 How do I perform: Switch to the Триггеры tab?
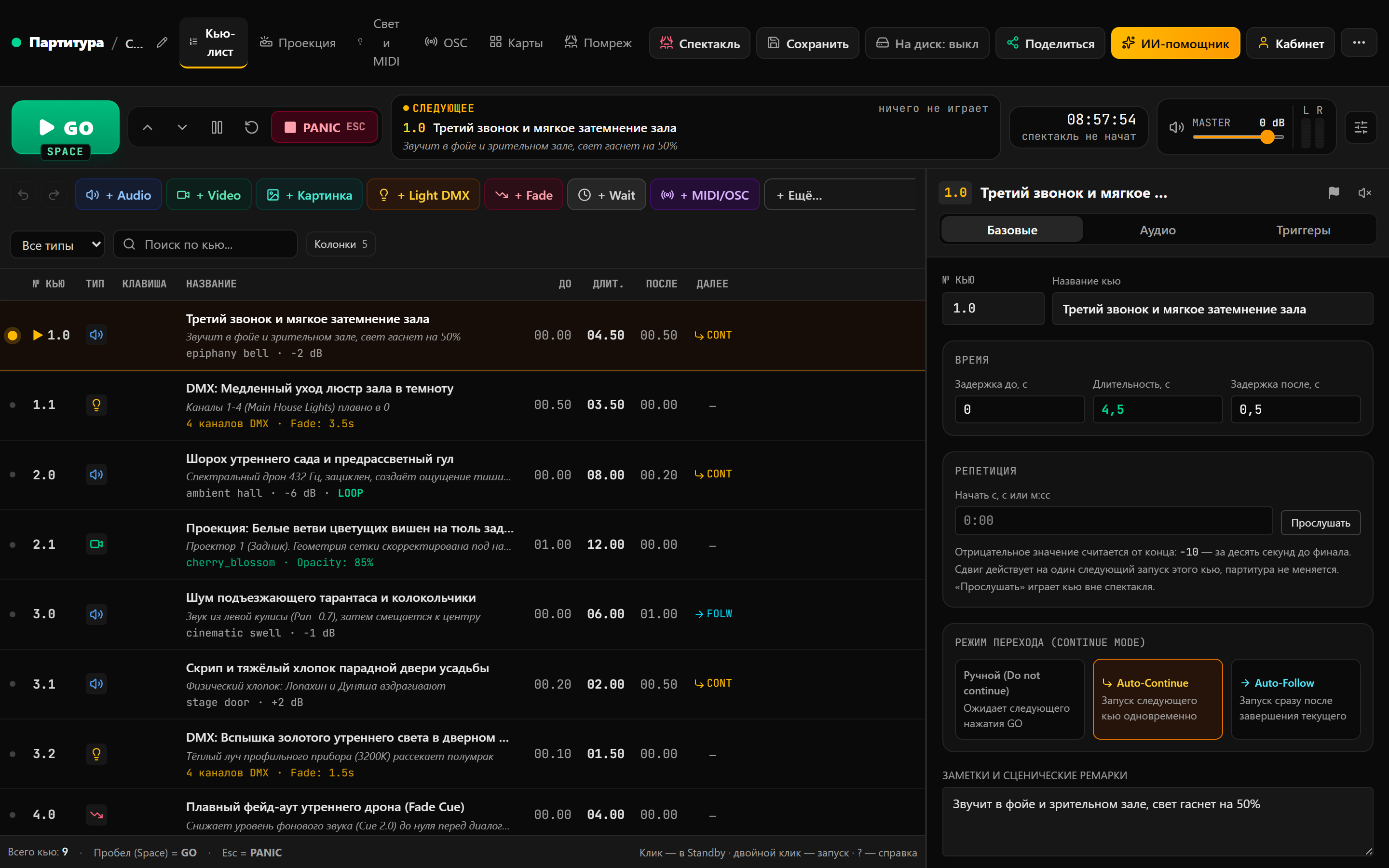click(x=1303, y=230)
